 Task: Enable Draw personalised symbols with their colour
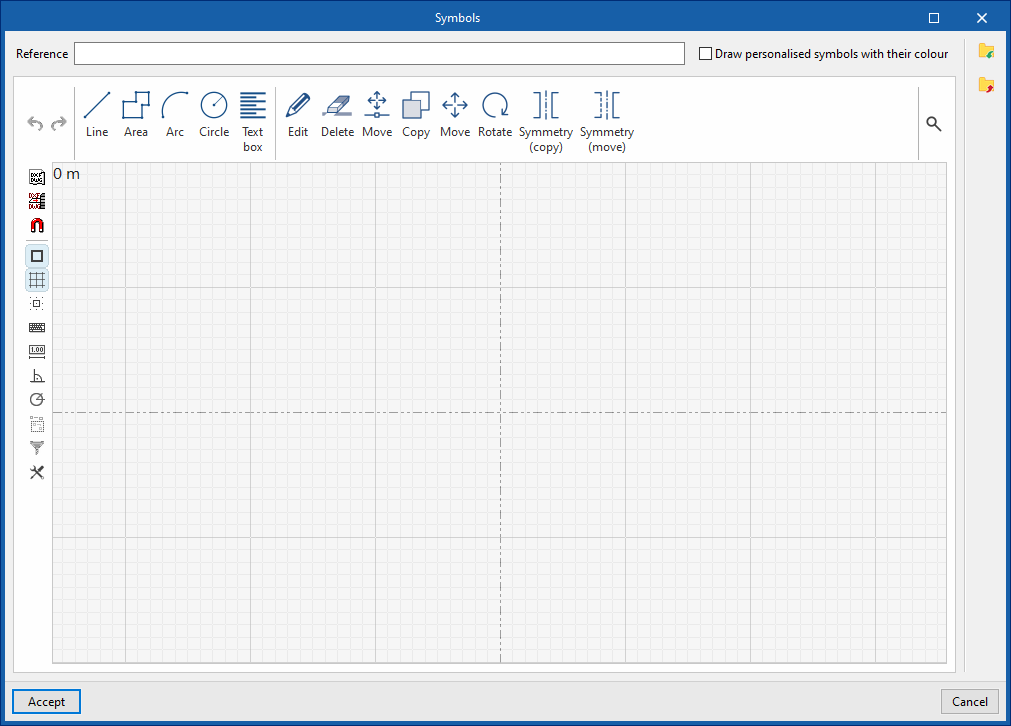[705, 54]
